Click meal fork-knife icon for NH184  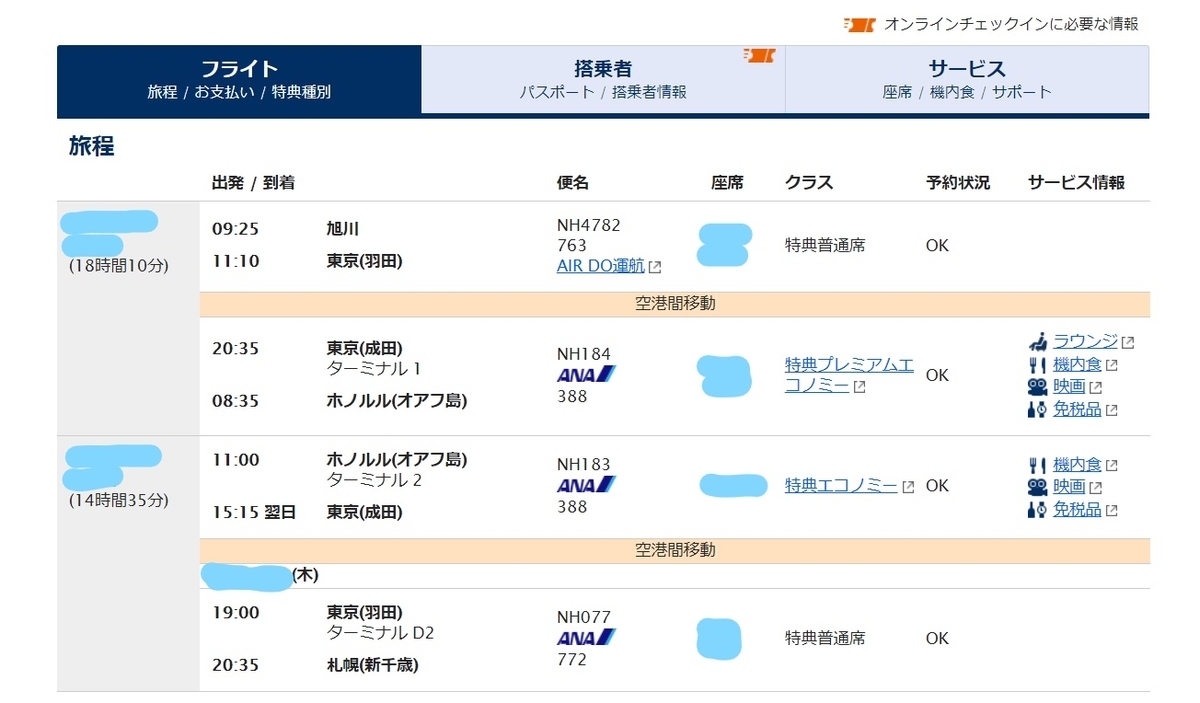click(1037, 364)
